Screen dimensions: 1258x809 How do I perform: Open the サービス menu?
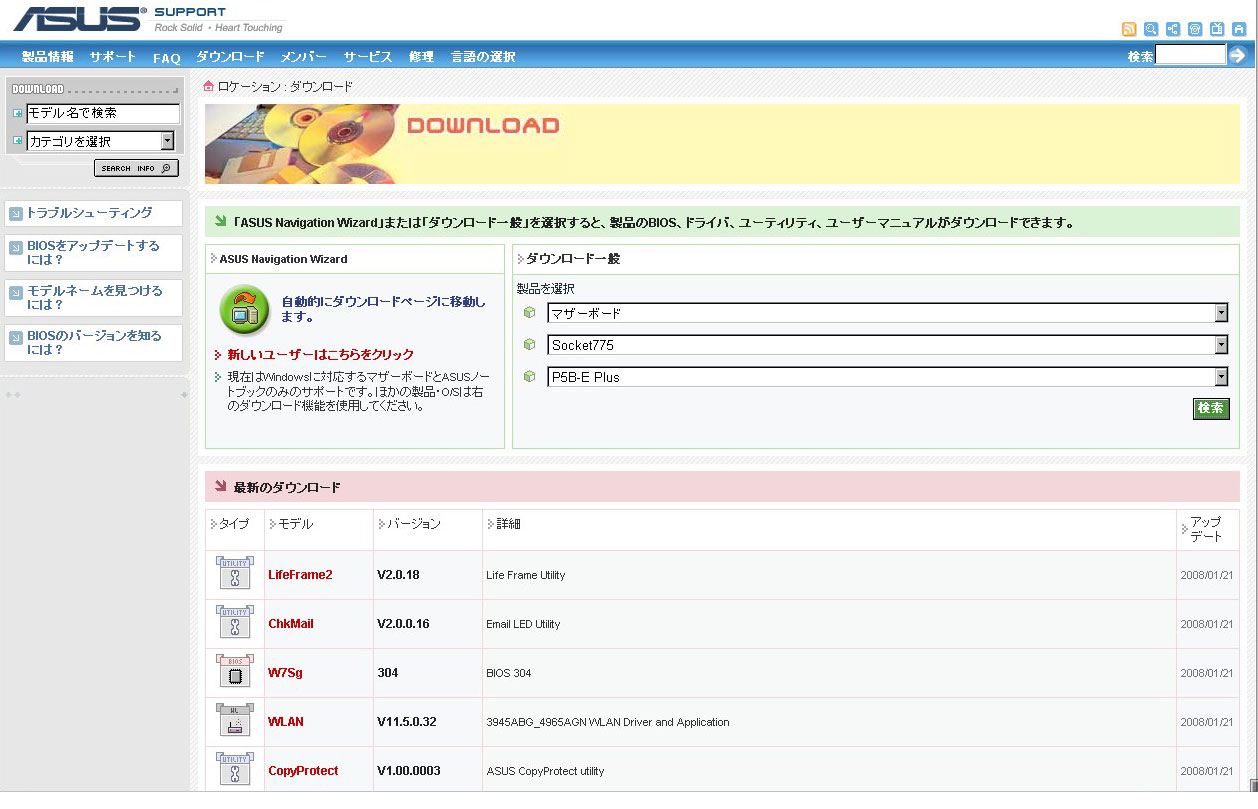pyautogui.click(x=368, y=57)
